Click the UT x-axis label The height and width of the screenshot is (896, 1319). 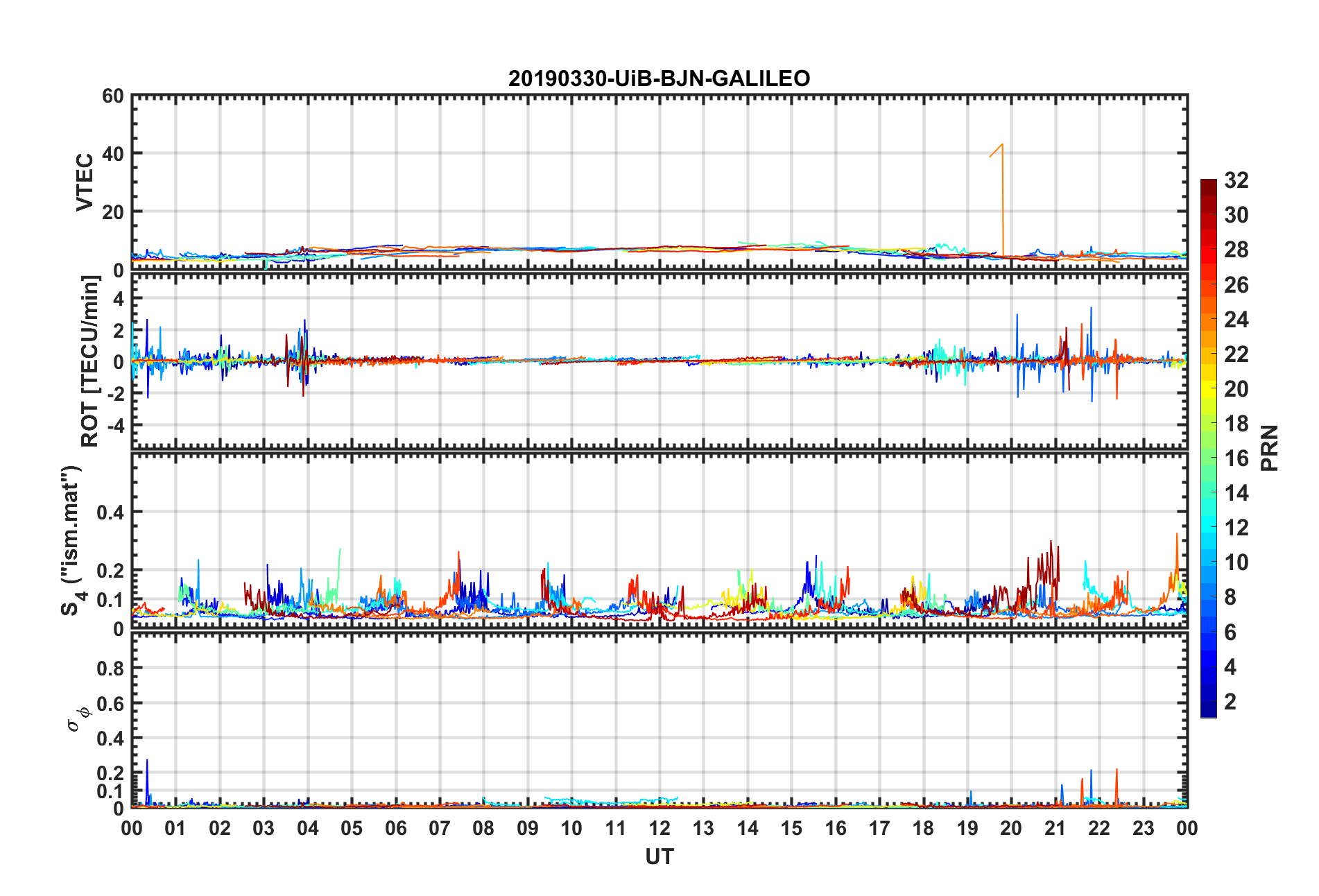[659, 857]
